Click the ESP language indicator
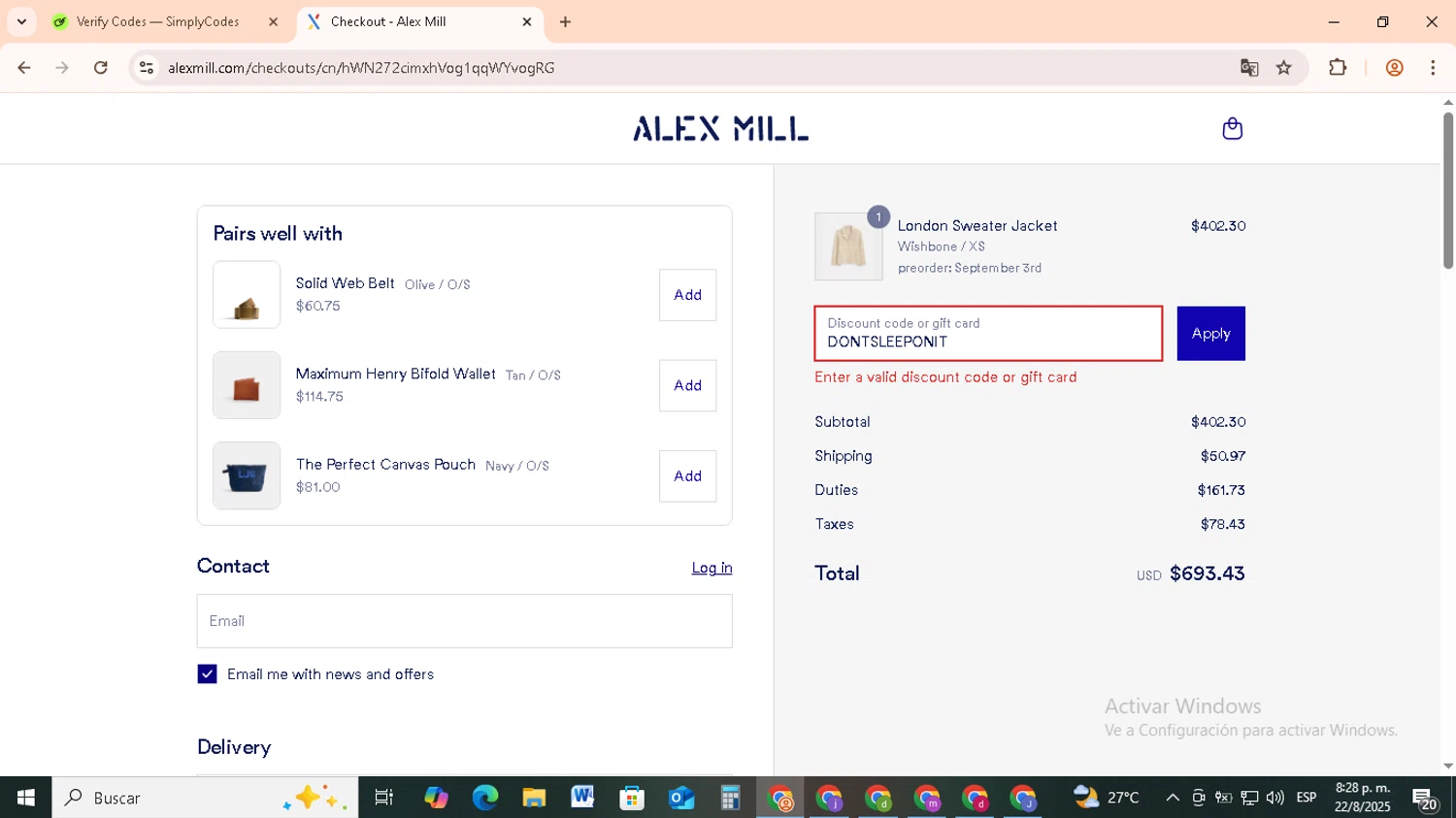 point(1307,798)
